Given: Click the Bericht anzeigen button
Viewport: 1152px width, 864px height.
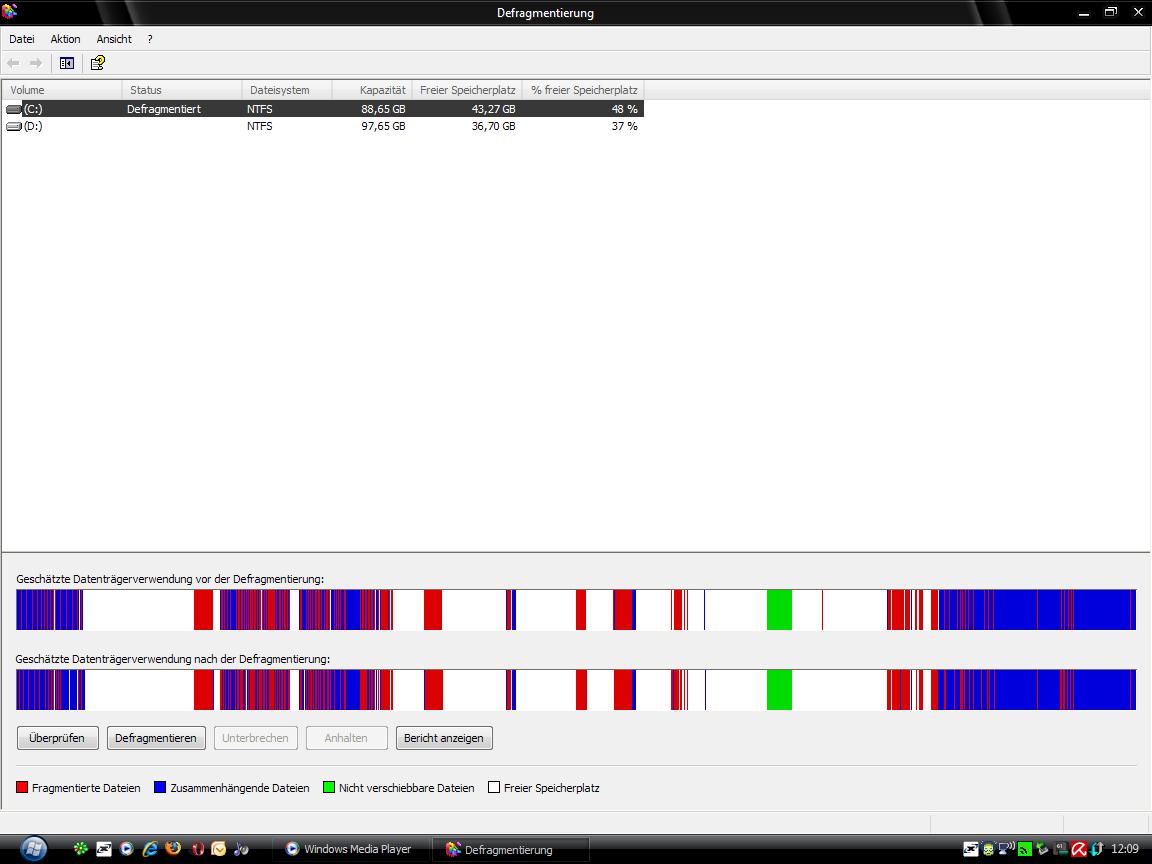Looking at the screenshot, I should (x=444, y=738).
